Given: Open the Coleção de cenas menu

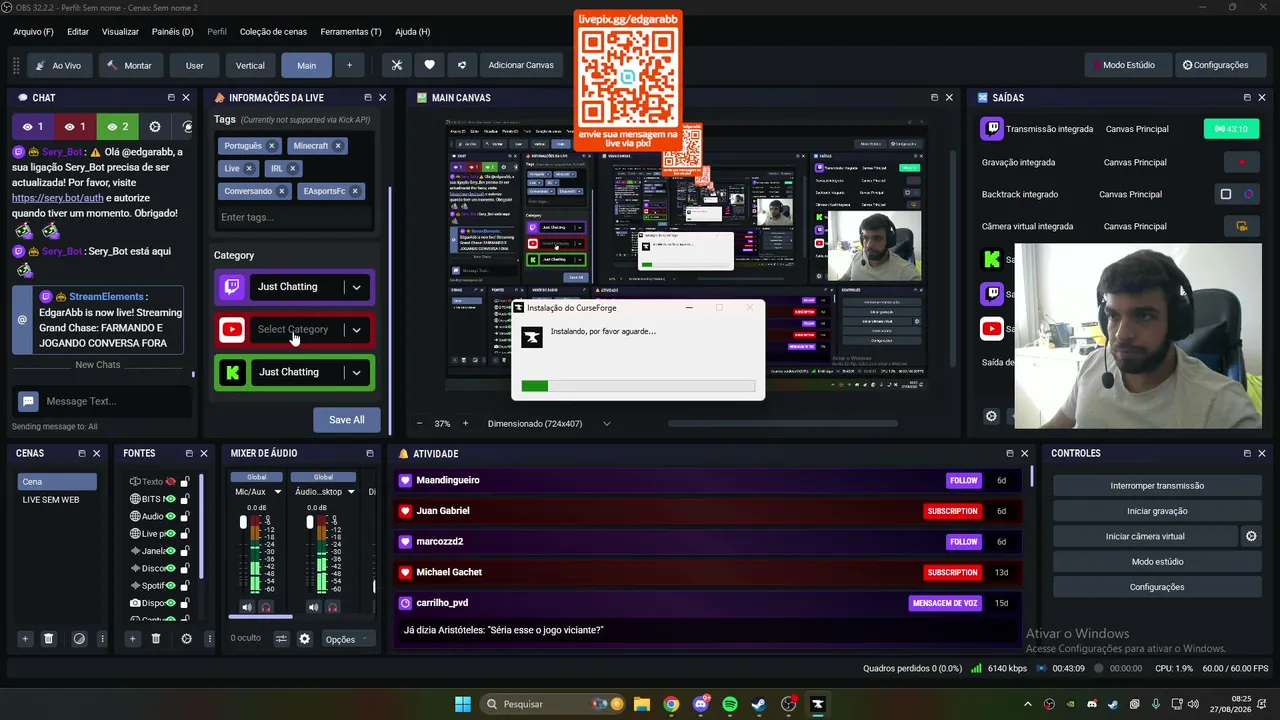Looking at the screenshot, I should (x=273, y=32).
